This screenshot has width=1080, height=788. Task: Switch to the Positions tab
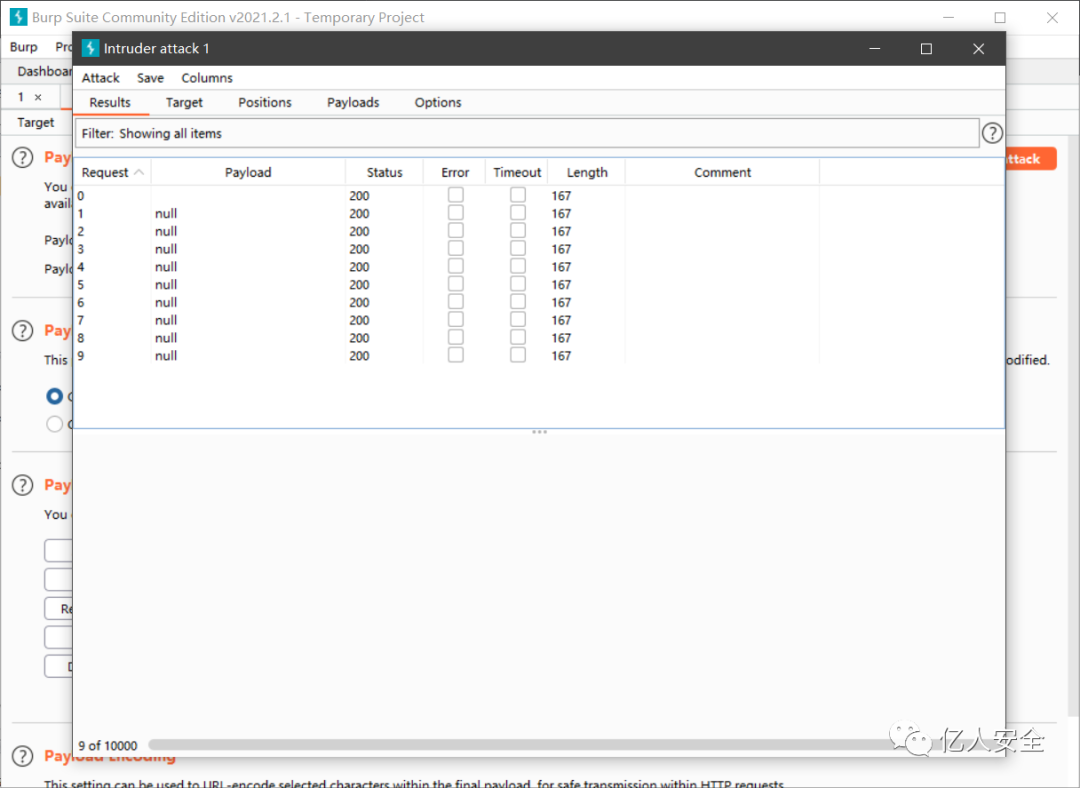[264, 102]
